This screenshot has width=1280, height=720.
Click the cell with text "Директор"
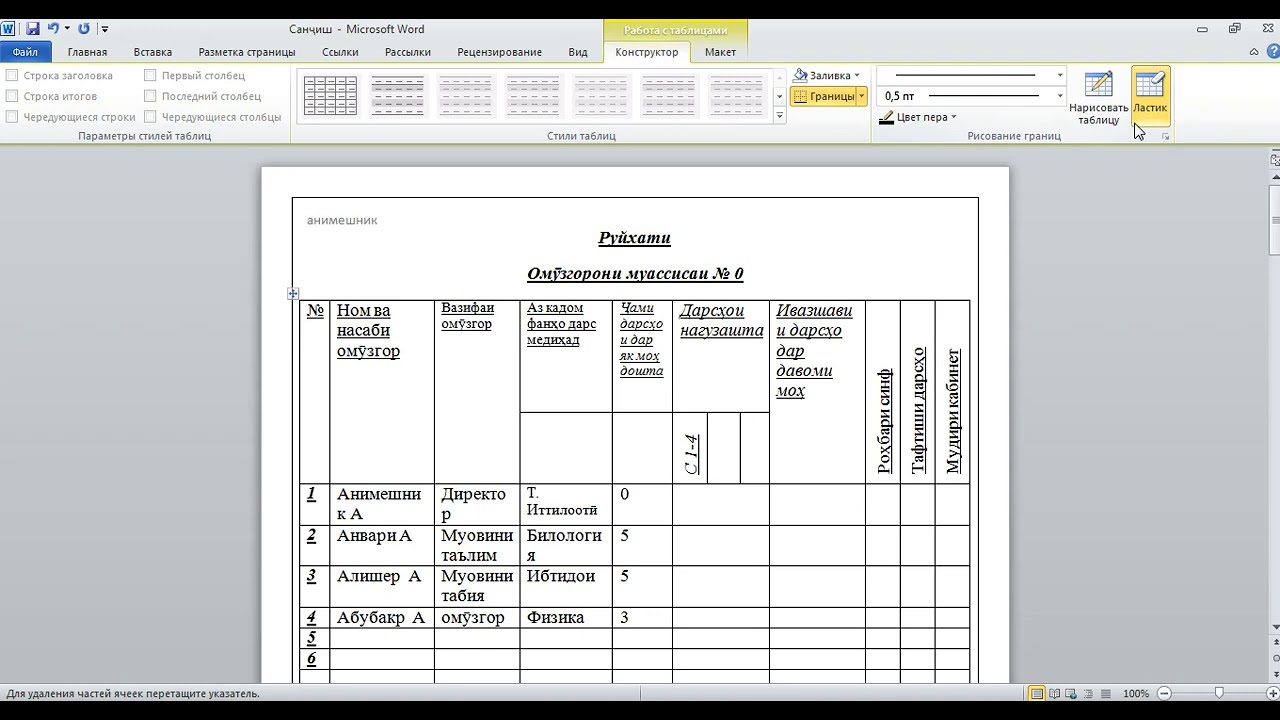coord(477,504)
